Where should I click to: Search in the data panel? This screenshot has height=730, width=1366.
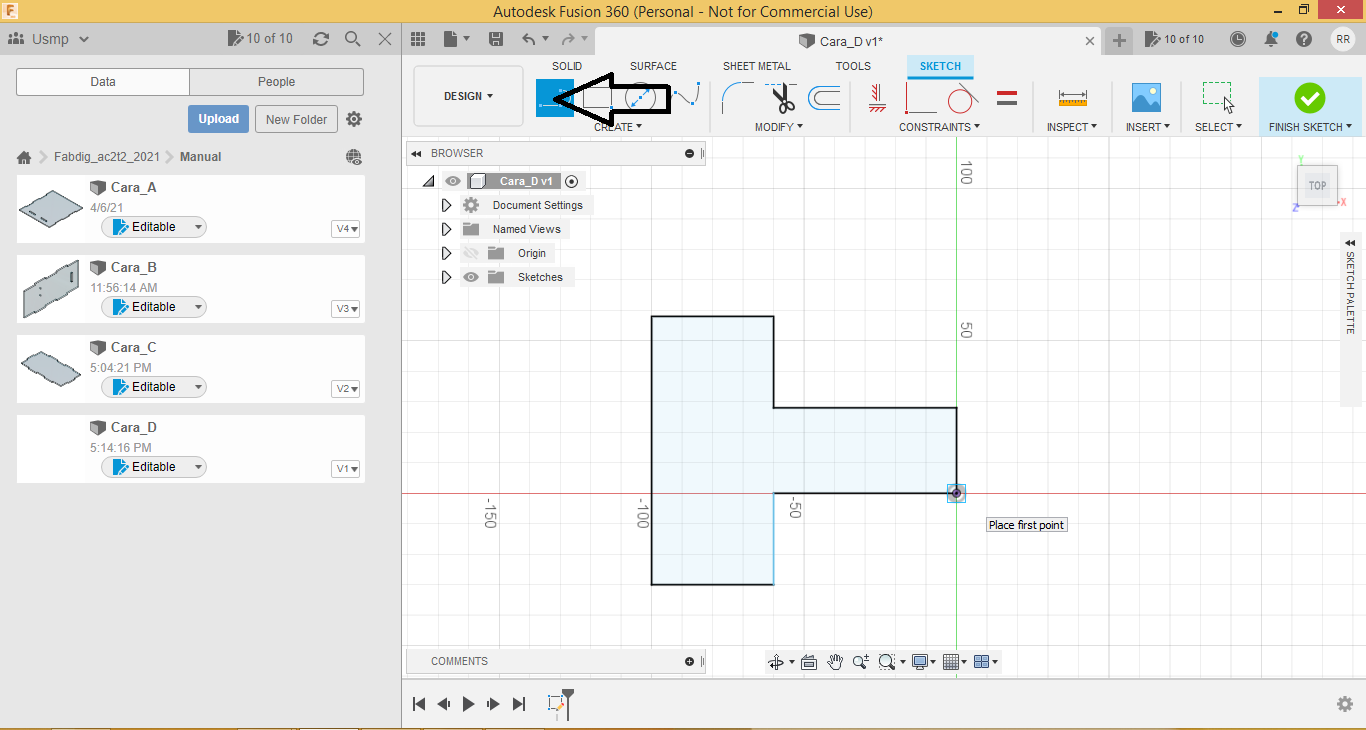(353, 39)
